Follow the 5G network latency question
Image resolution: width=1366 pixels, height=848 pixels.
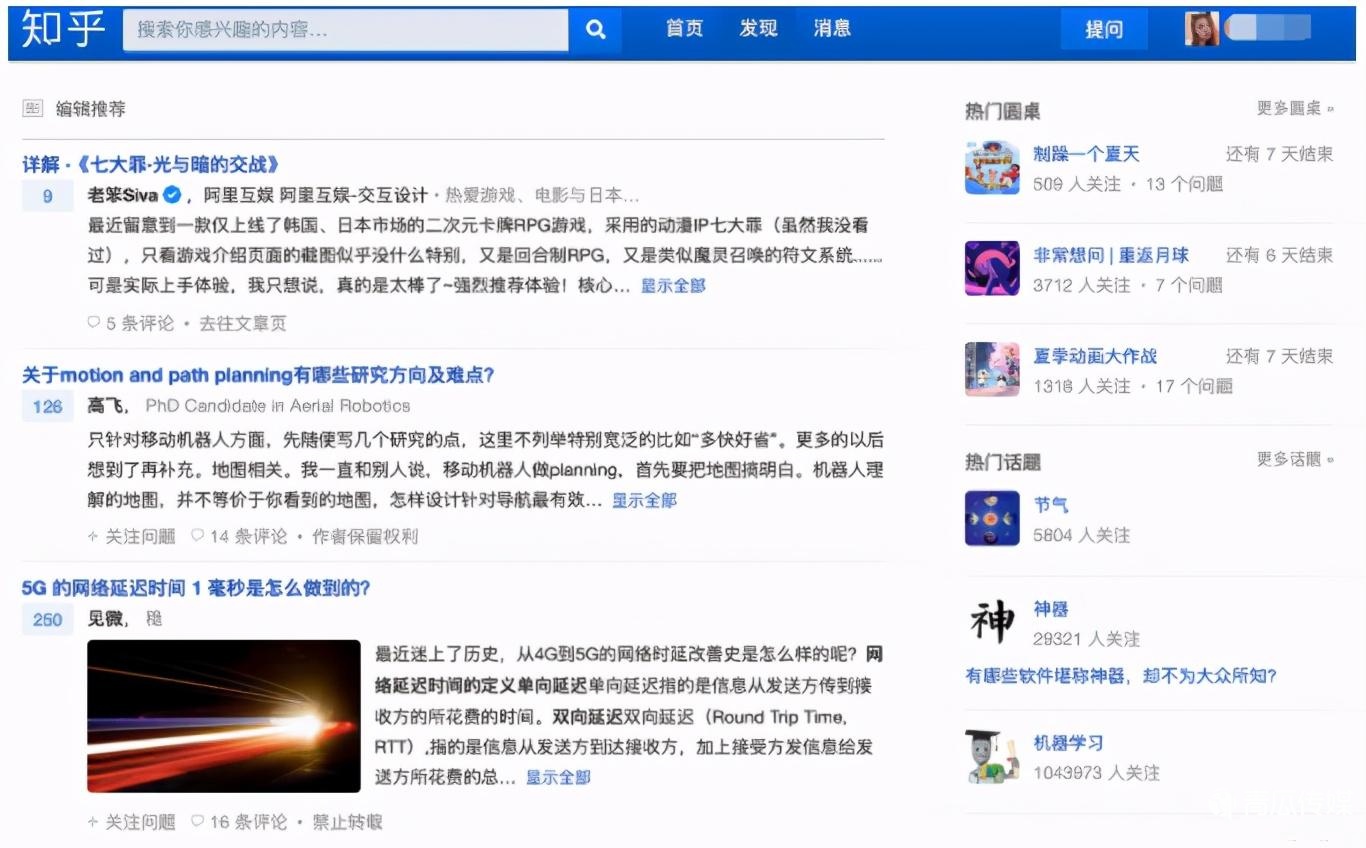click(132, 822)
